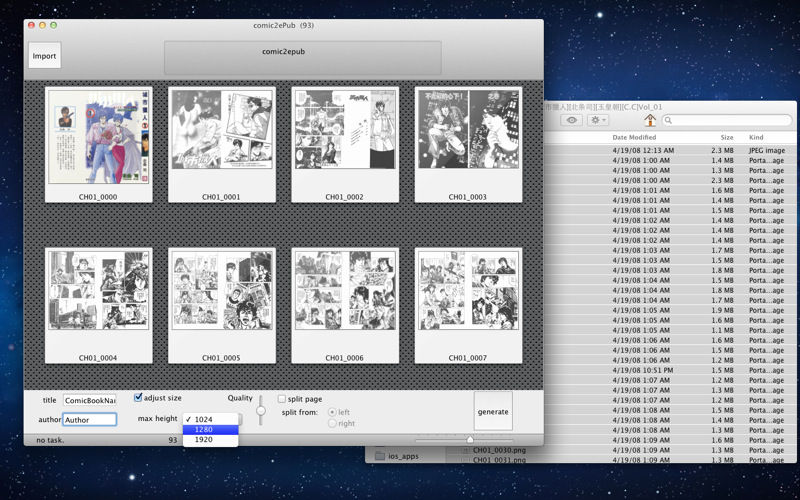800x500 pixels.
Task: Select the ios_apps folder icon
Action: pyautogui.click(x=380, y=456)
